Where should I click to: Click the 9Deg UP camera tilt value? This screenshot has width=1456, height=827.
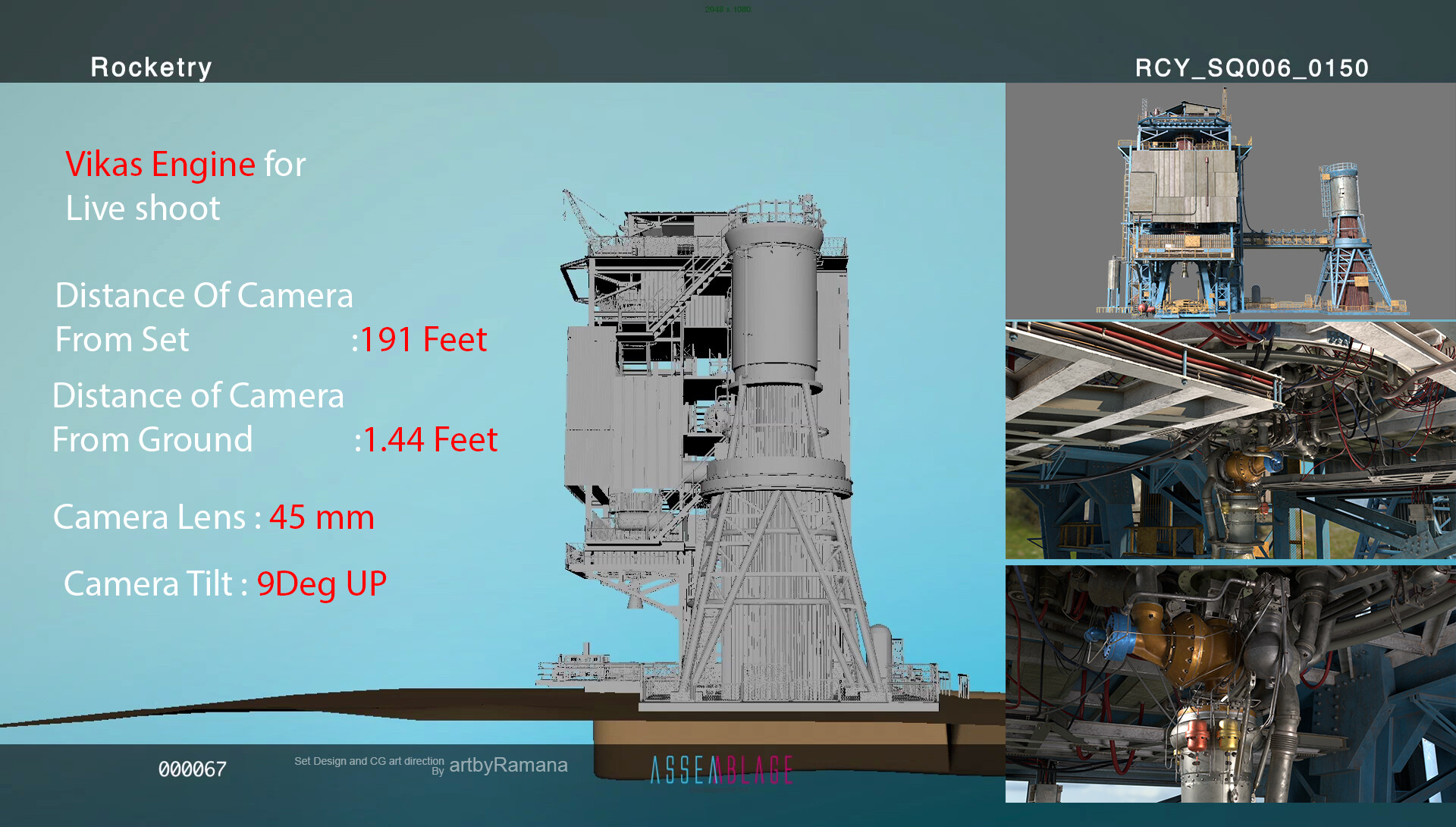click(322, 584)
